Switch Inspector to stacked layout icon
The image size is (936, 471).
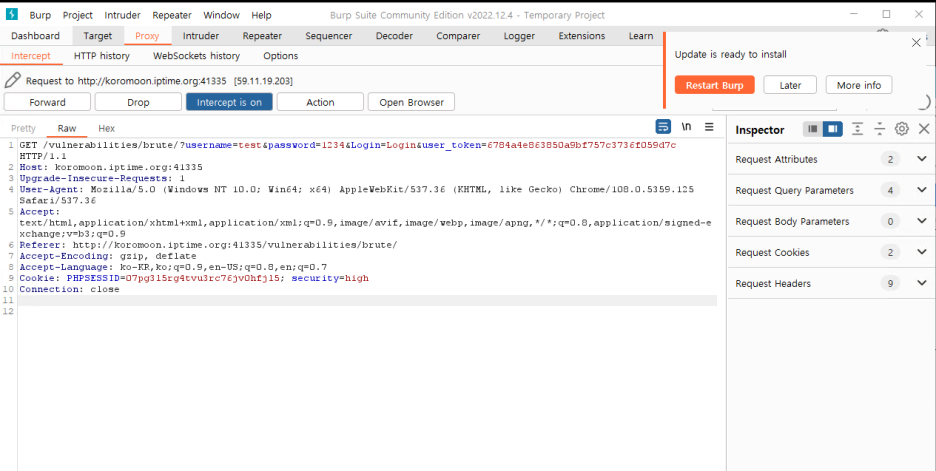tap(812, 129)
